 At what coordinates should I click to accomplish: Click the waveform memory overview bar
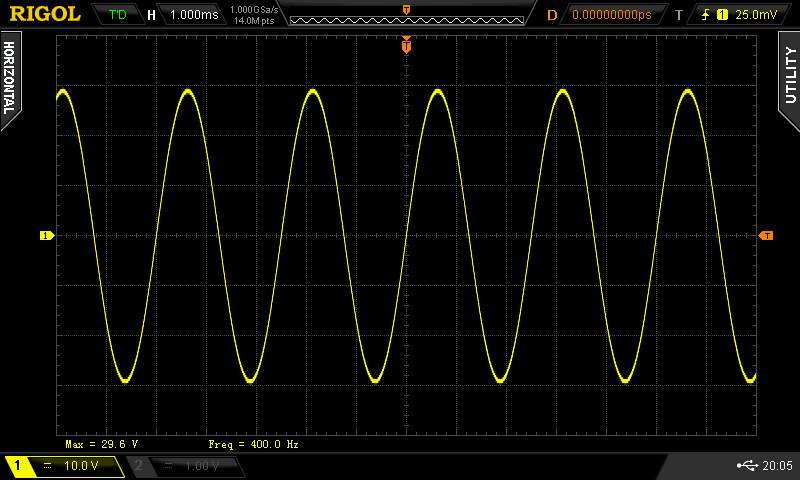click(405, 15)
